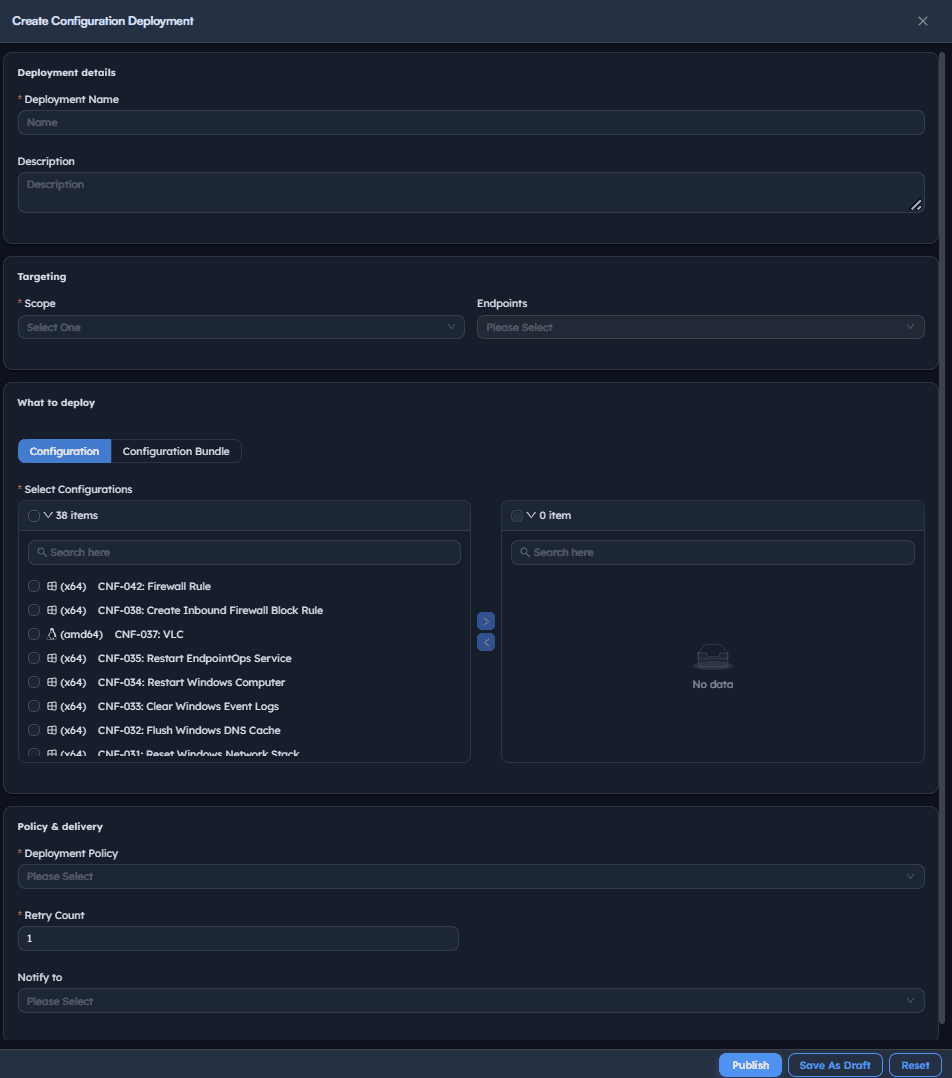Click Linux penguin icon next to CNF-037
This screenshot has width=952, height=1078.
point(52,634)
